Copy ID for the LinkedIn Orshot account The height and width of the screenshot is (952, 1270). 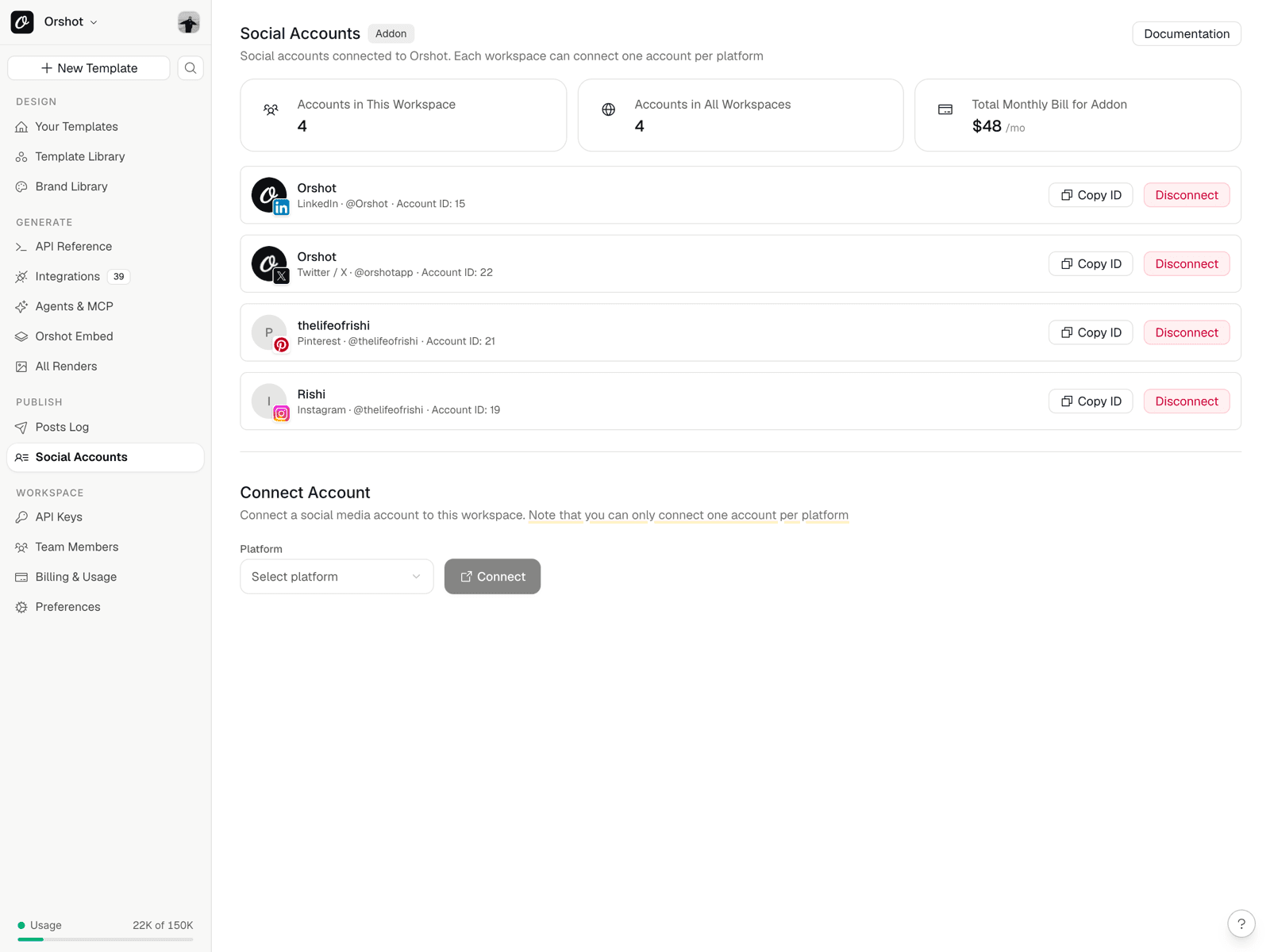(x=1091, y=195)
